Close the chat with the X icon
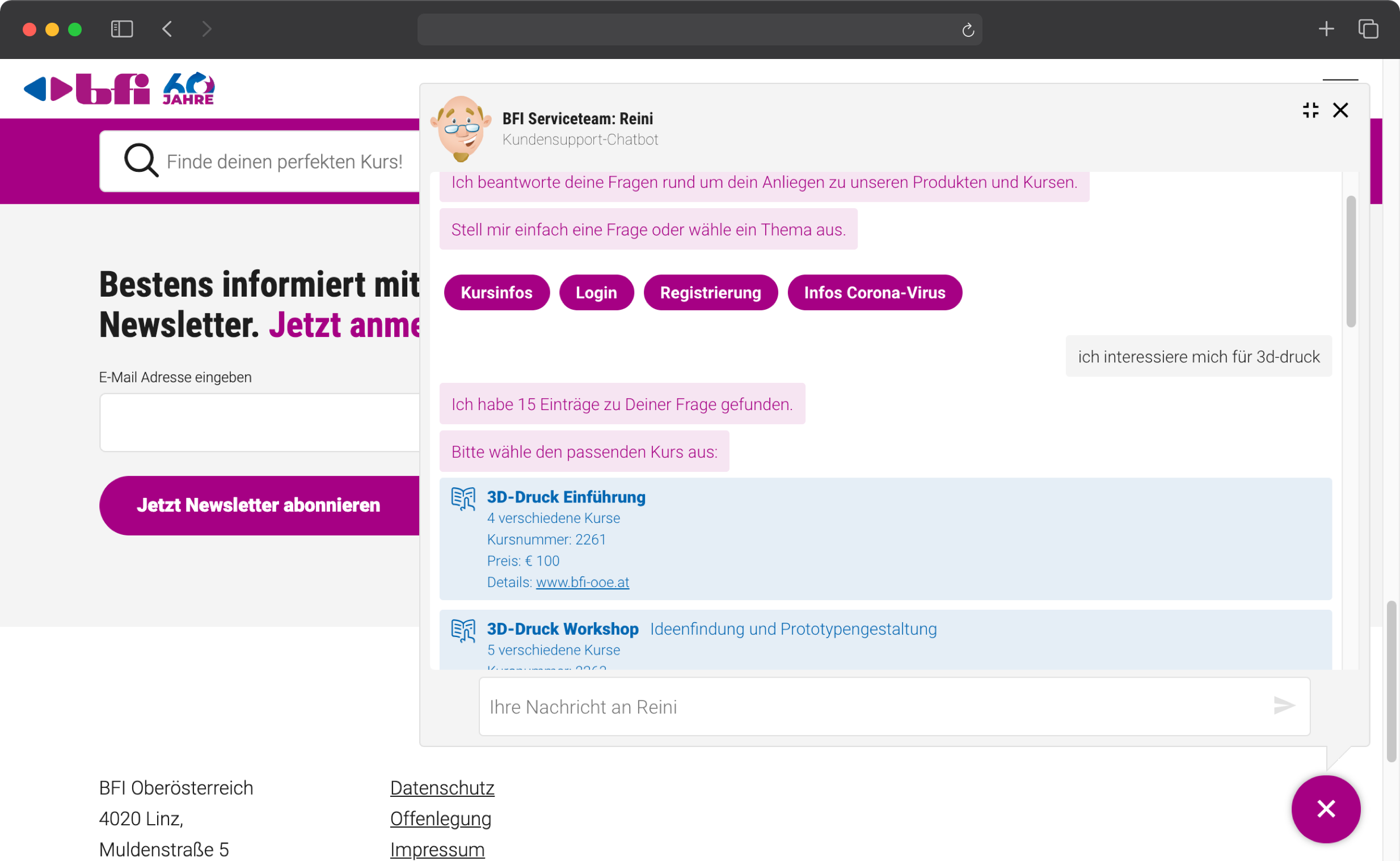 pos(1340,110)
